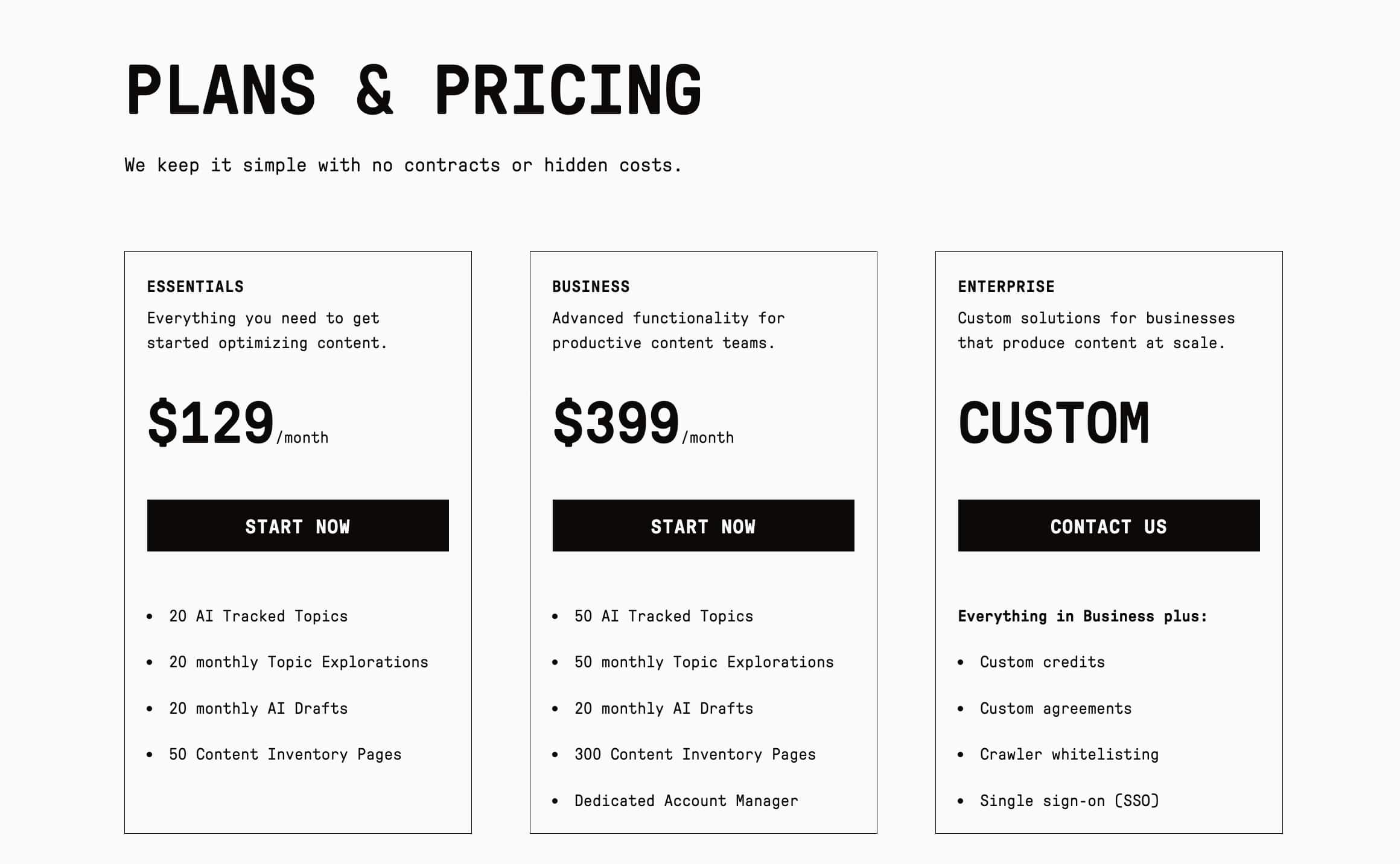
Task: Click the Custom credits bullet
Action: point(1043,662)
